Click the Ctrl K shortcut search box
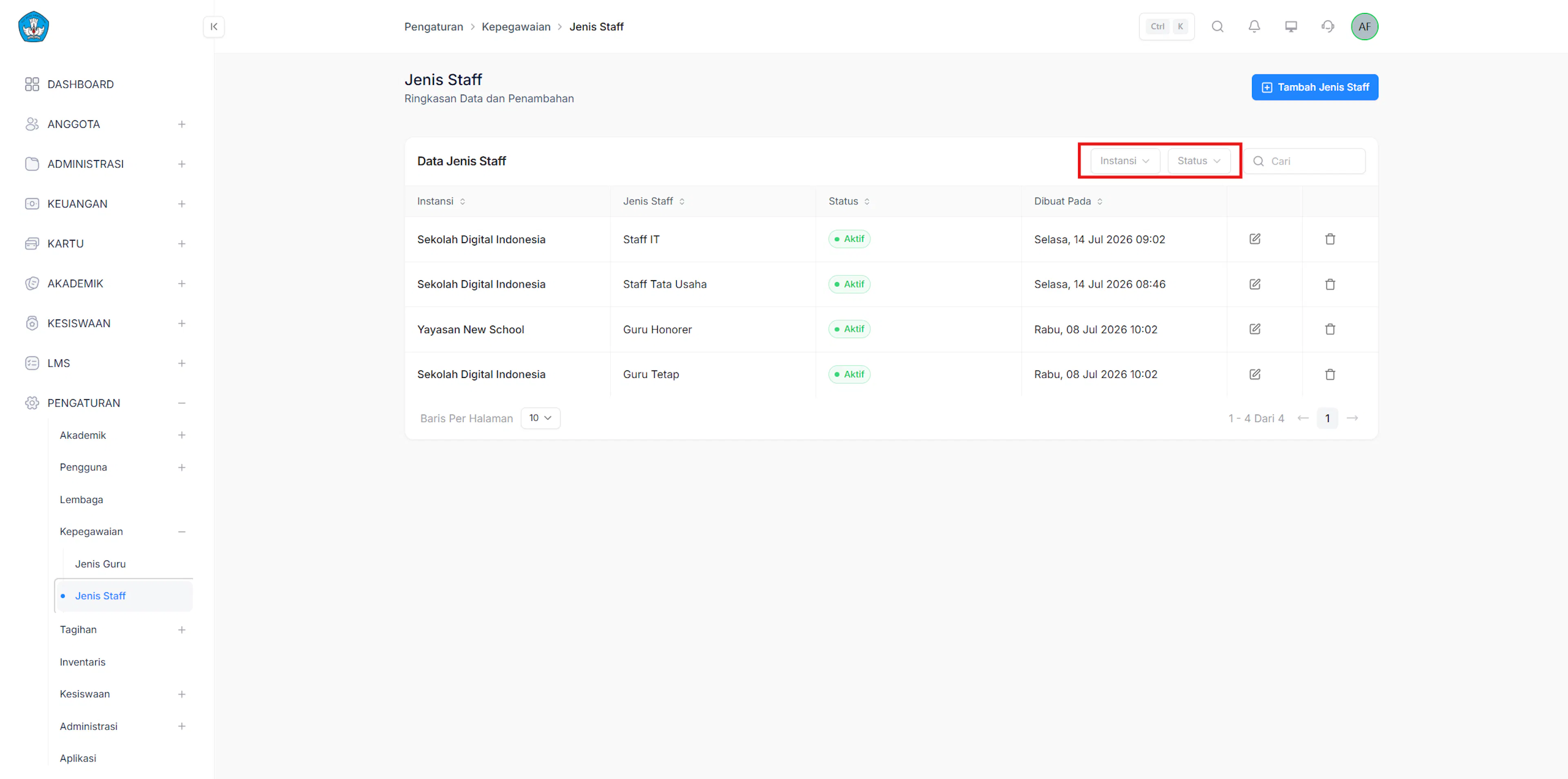This screenshot has width=1568, height=779. coord(1166,26)
